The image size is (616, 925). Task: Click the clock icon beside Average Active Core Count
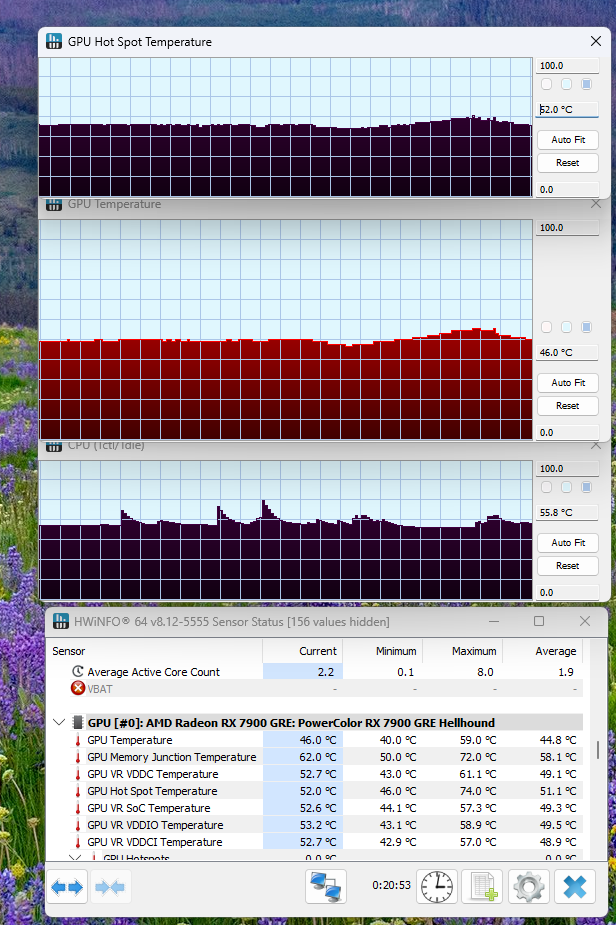(78, 671)
